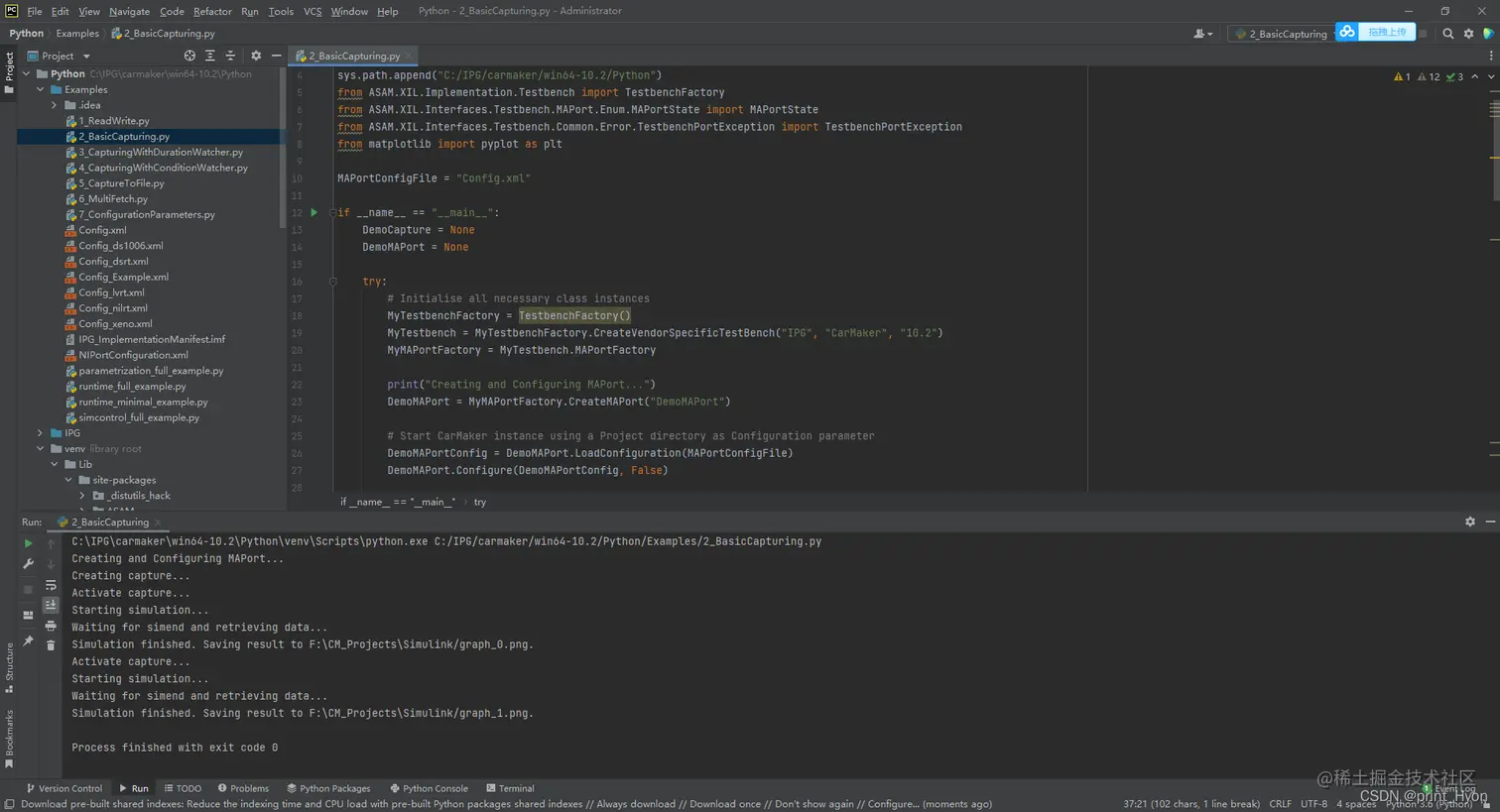Click the colorful JetBrains icon at top right
Viewport: 1500px width, 812px height.
pos(1489,34)
